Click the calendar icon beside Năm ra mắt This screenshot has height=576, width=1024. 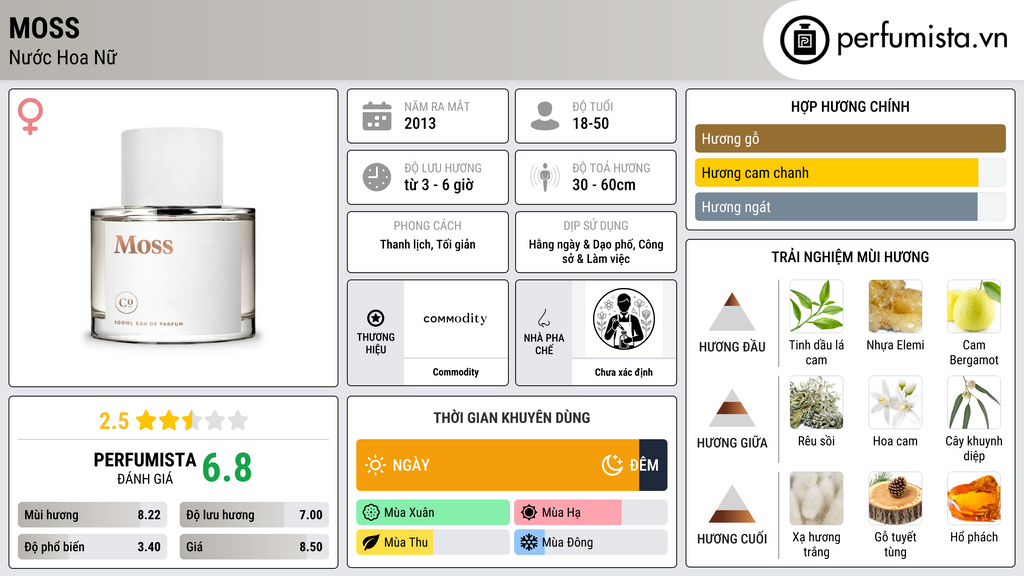(377, 116)
